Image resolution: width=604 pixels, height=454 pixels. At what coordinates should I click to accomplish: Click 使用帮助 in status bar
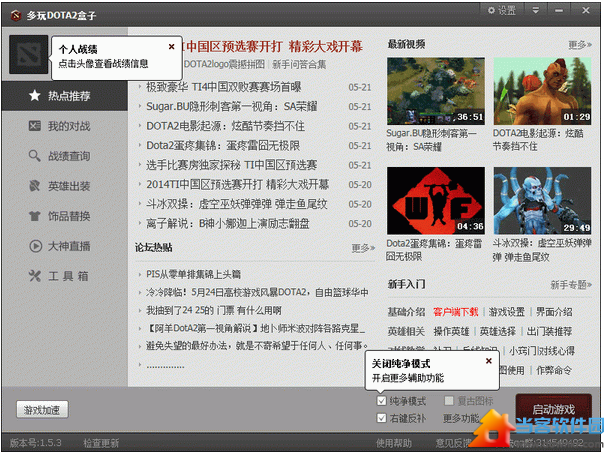point(394,443)
